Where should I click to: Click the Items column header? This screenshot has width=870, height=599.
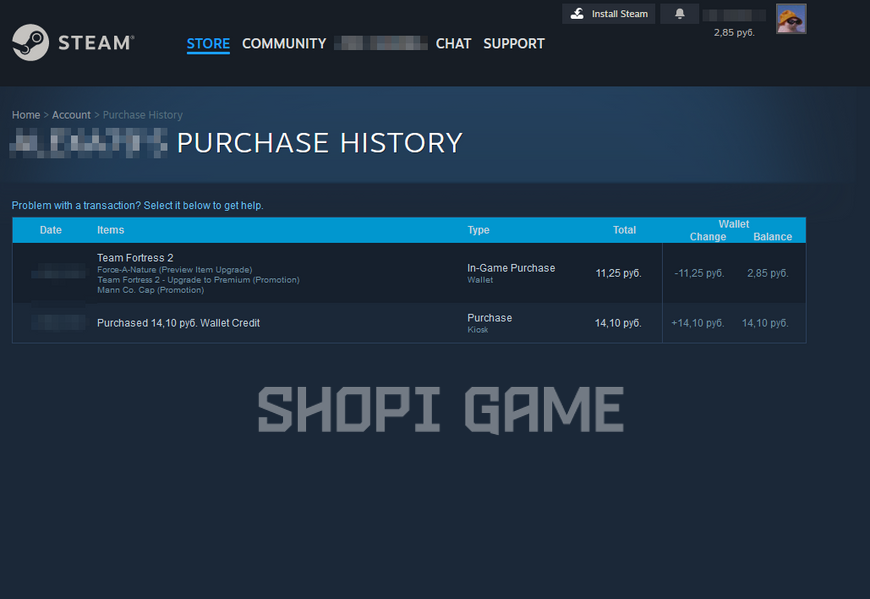[x=110, y=230]
